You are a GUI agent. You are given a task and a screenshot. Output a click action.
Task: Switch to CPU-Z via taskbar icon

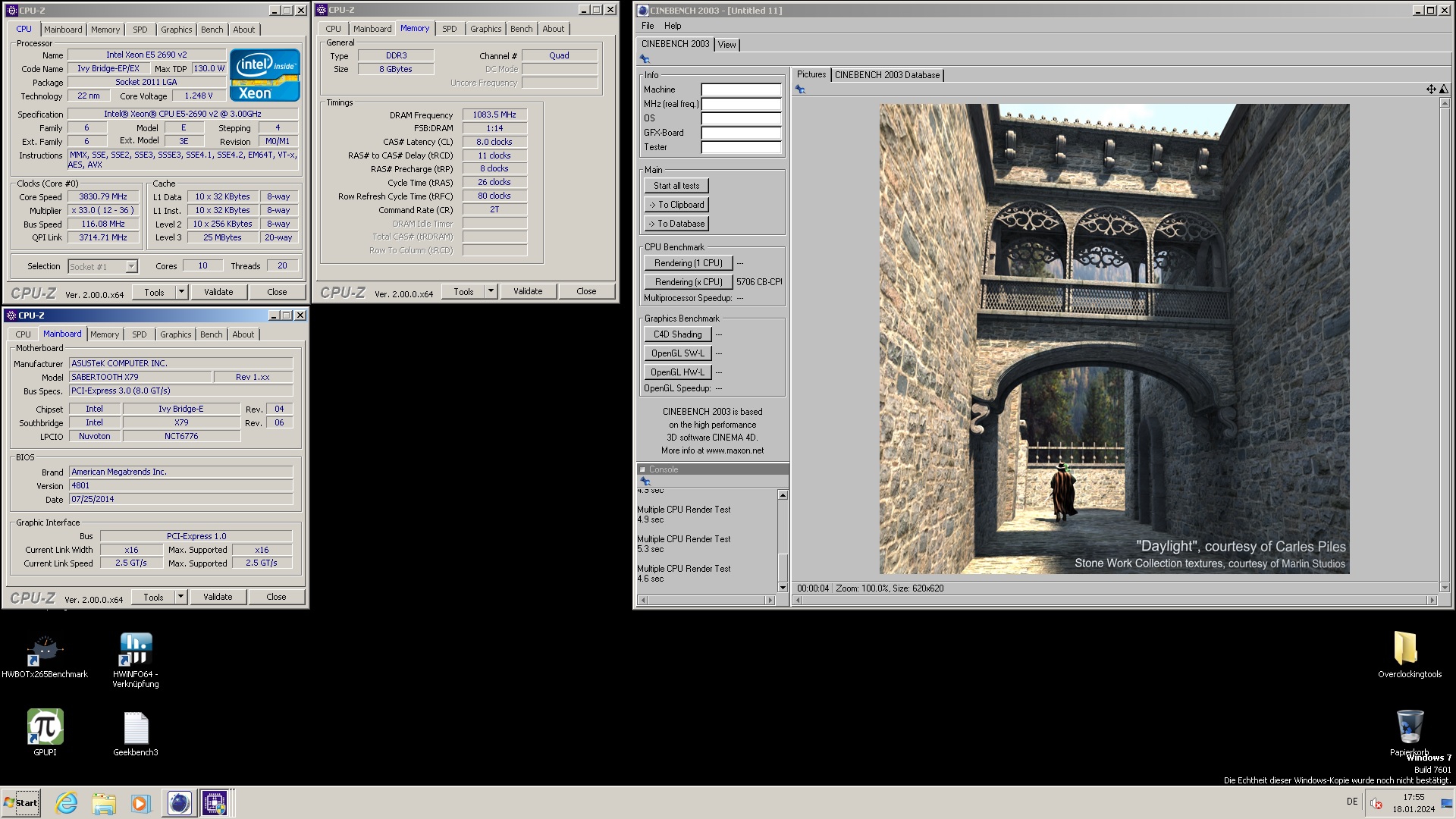pos(215,802)
